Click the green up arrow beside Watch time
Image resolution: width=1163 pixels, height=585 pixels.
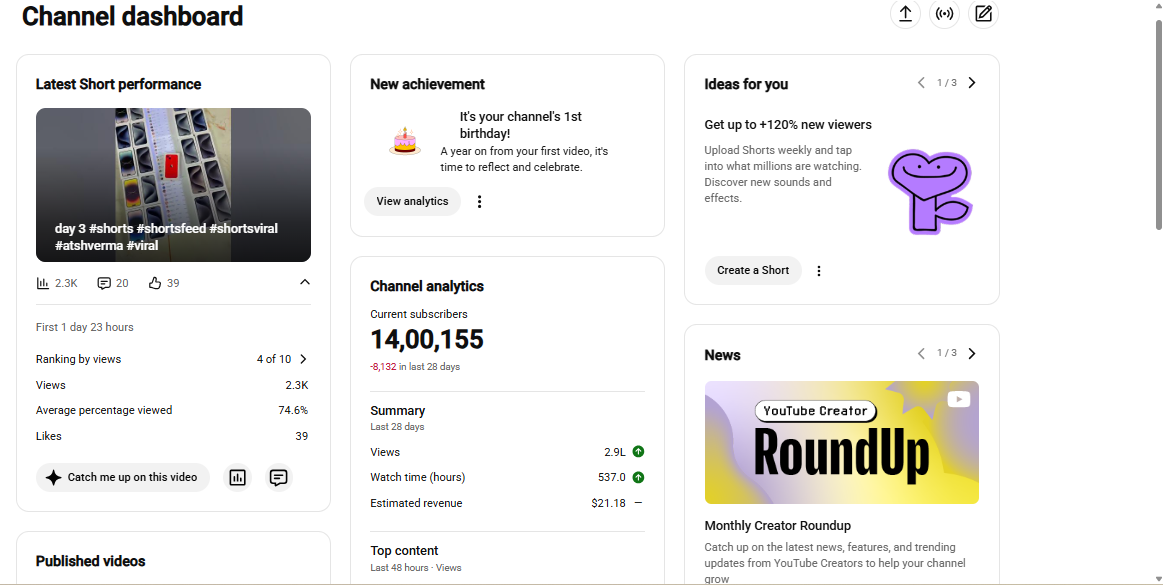639,477
